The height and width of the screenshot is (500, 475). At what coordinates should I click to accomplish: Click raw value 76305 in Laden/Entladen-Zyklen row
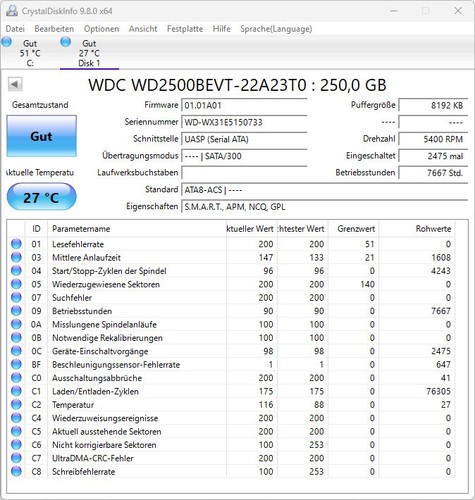[x=438, y=391]
